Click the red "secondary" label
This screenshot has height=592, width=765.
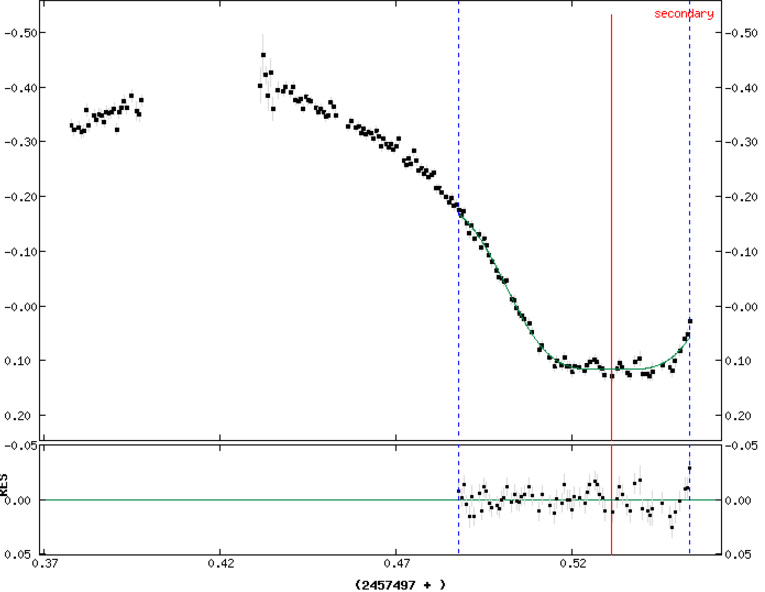click(684, 14)
